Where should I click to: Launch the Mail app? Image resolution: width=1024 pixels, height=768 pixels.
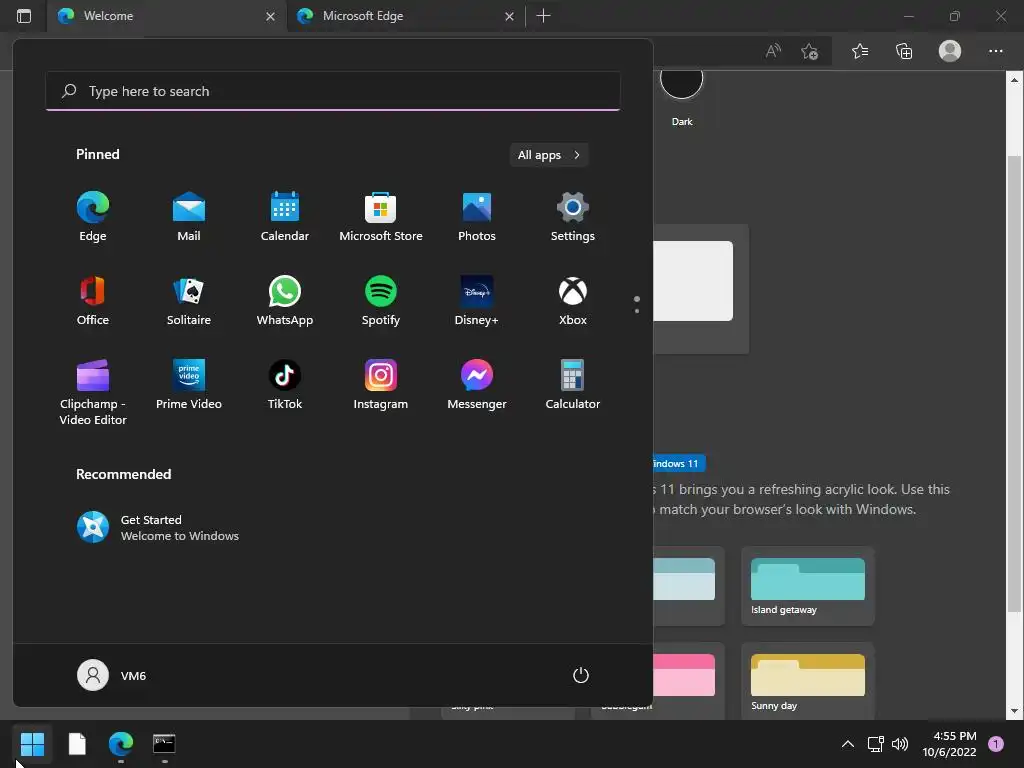point(189,217)
